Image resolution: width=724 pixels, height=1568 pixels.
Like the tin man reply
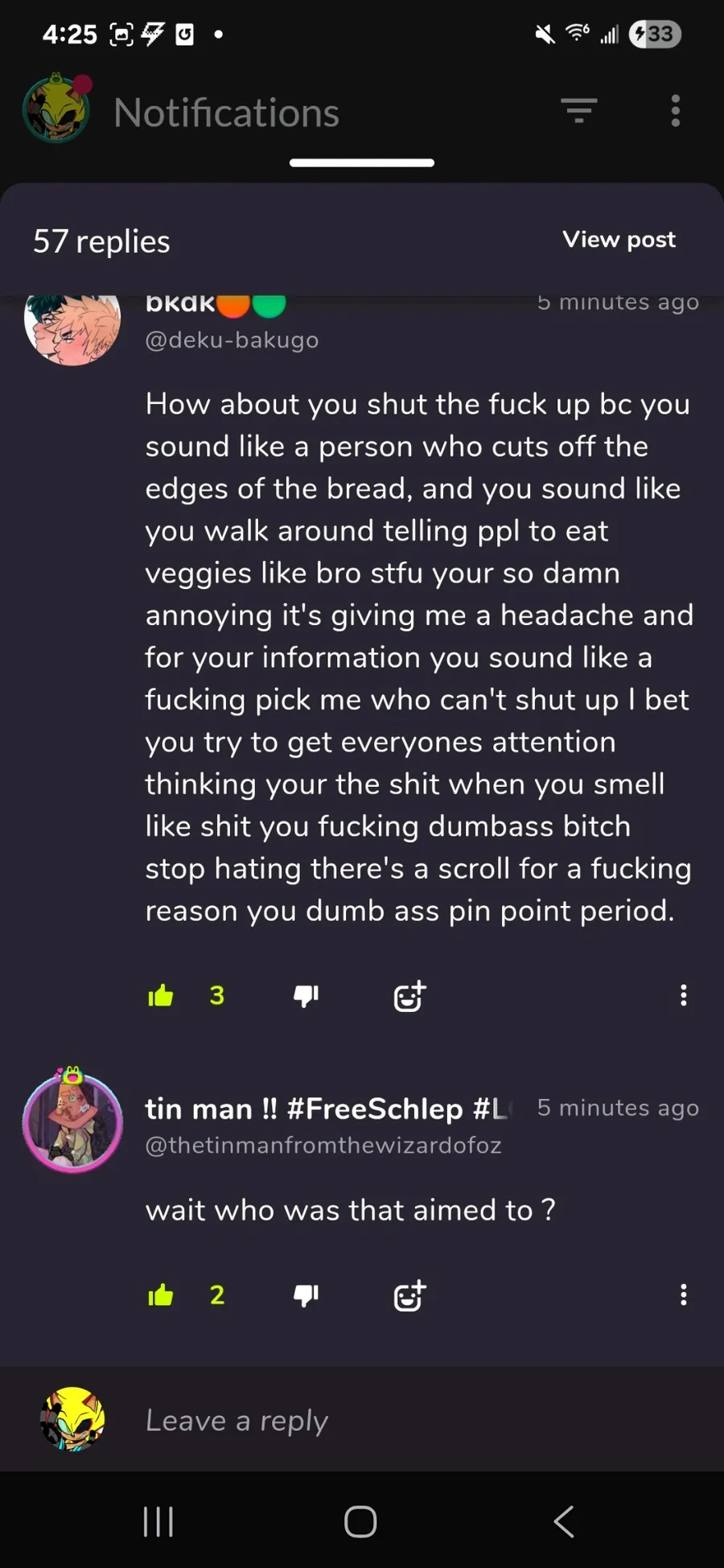coord(161,1294)
